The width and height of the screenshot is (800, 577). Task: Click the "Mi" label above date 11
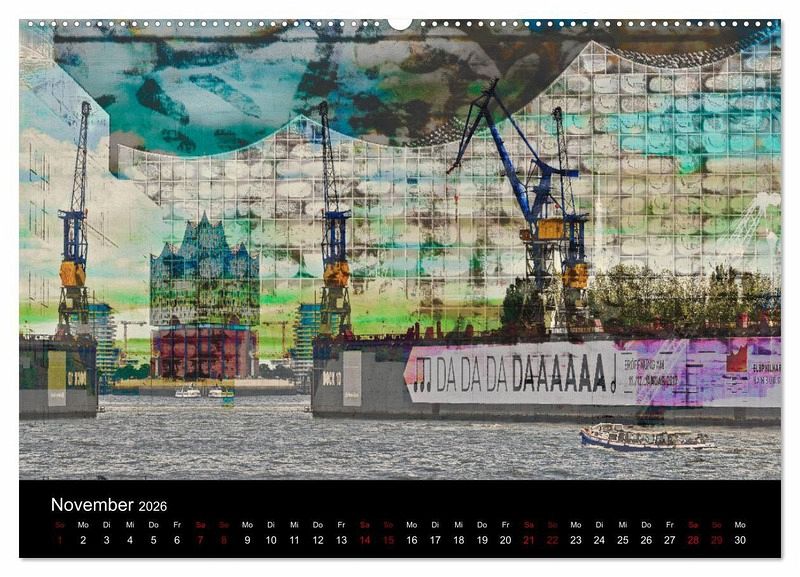(294, 524)
